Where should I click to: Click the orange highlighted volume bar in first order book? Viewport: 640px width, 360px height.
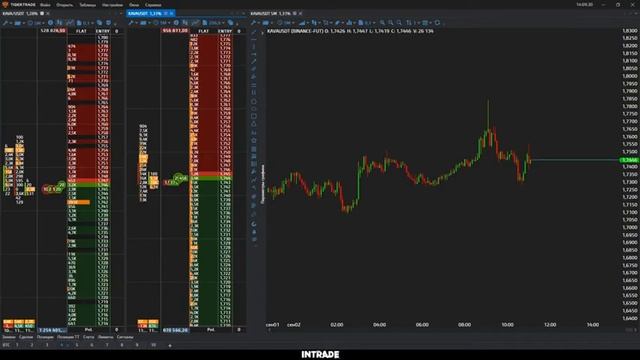[78, 202]
